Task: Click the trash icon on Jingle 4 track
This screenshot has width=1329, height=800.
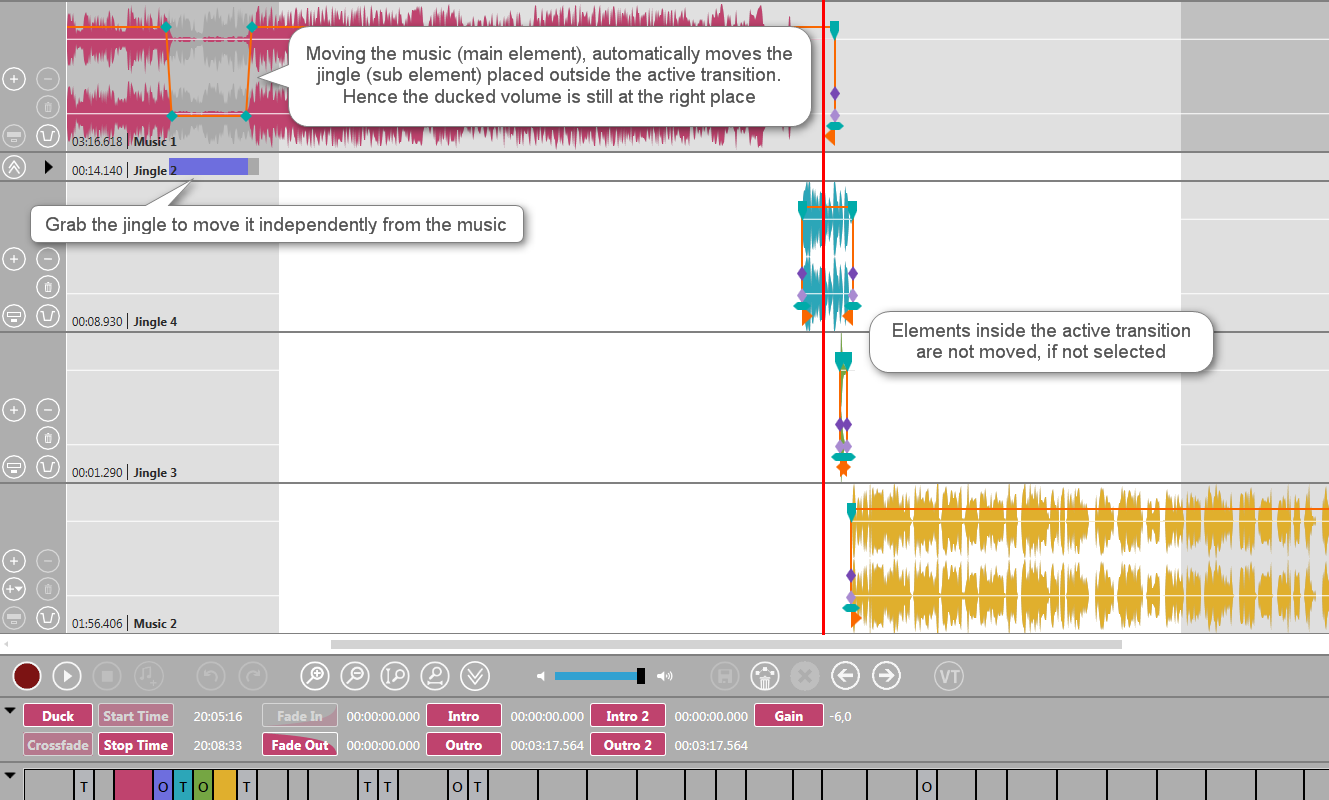Action: click(x=47, y=288)
